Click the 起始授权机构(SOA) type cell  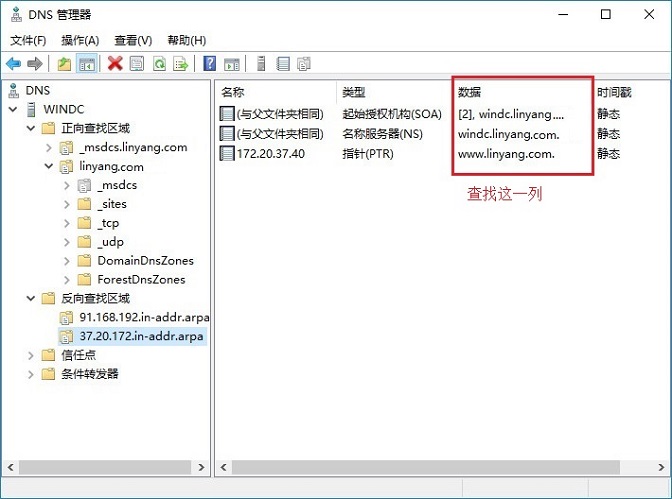tap(392, 114)
